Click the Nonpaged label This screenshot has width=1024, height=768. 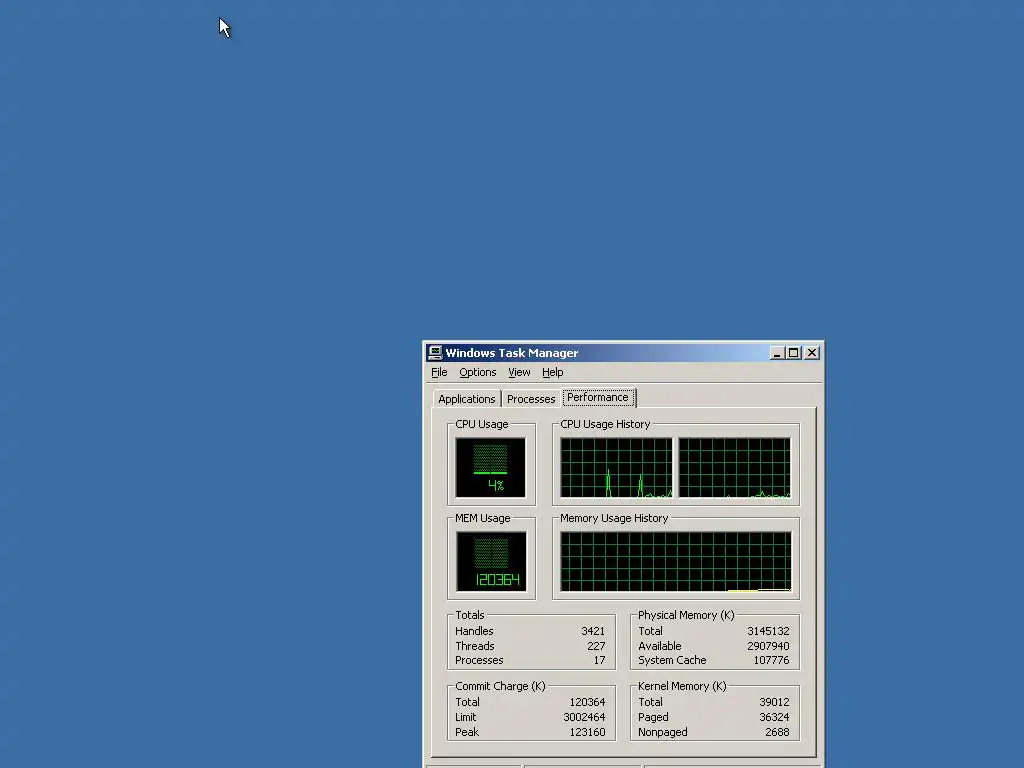click(662, 732)
